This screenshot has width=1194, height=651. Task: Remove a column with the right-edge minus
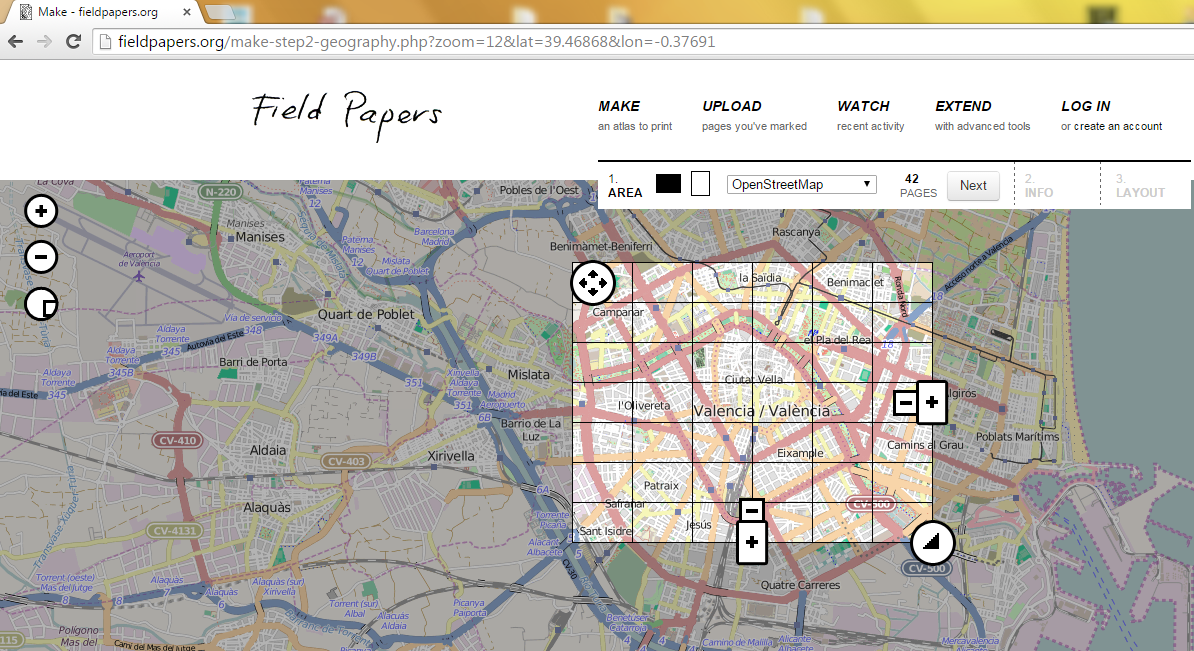pos(905,402)
